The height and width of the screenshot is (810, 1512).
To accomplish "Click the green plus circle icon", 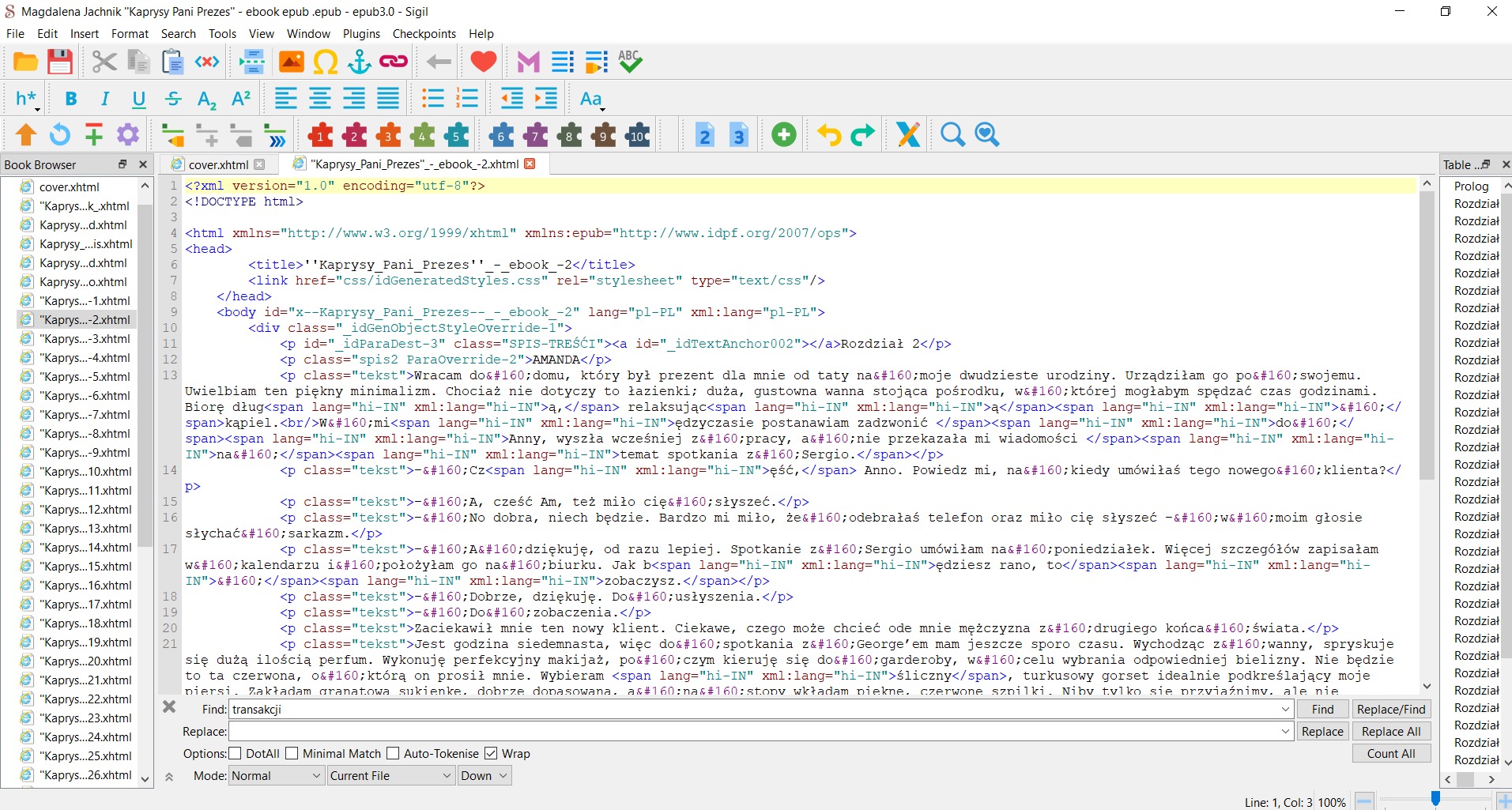I will tap(783, 135).
